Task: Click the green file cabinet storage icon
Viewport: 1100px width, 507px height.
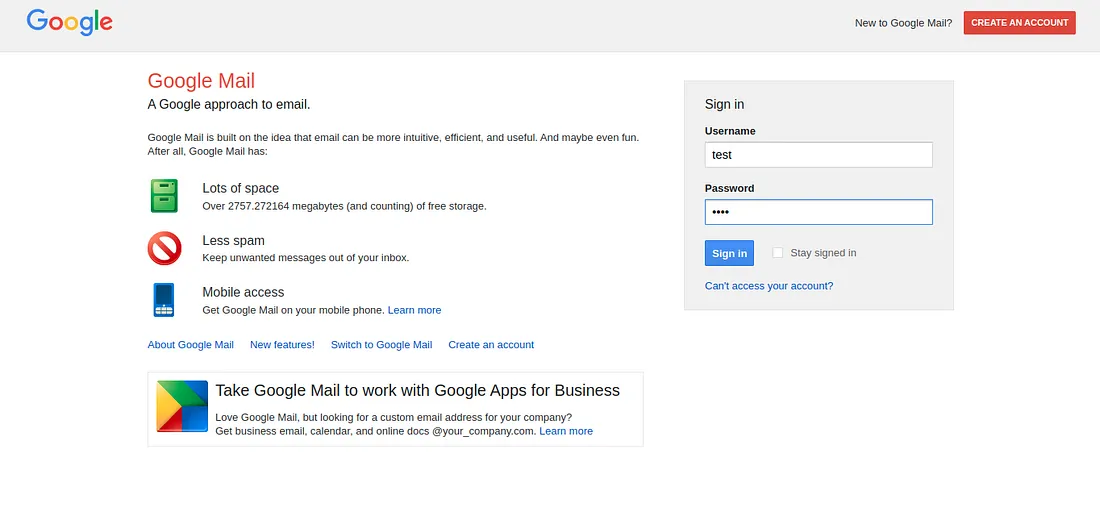Action: [x=163, y=196]
